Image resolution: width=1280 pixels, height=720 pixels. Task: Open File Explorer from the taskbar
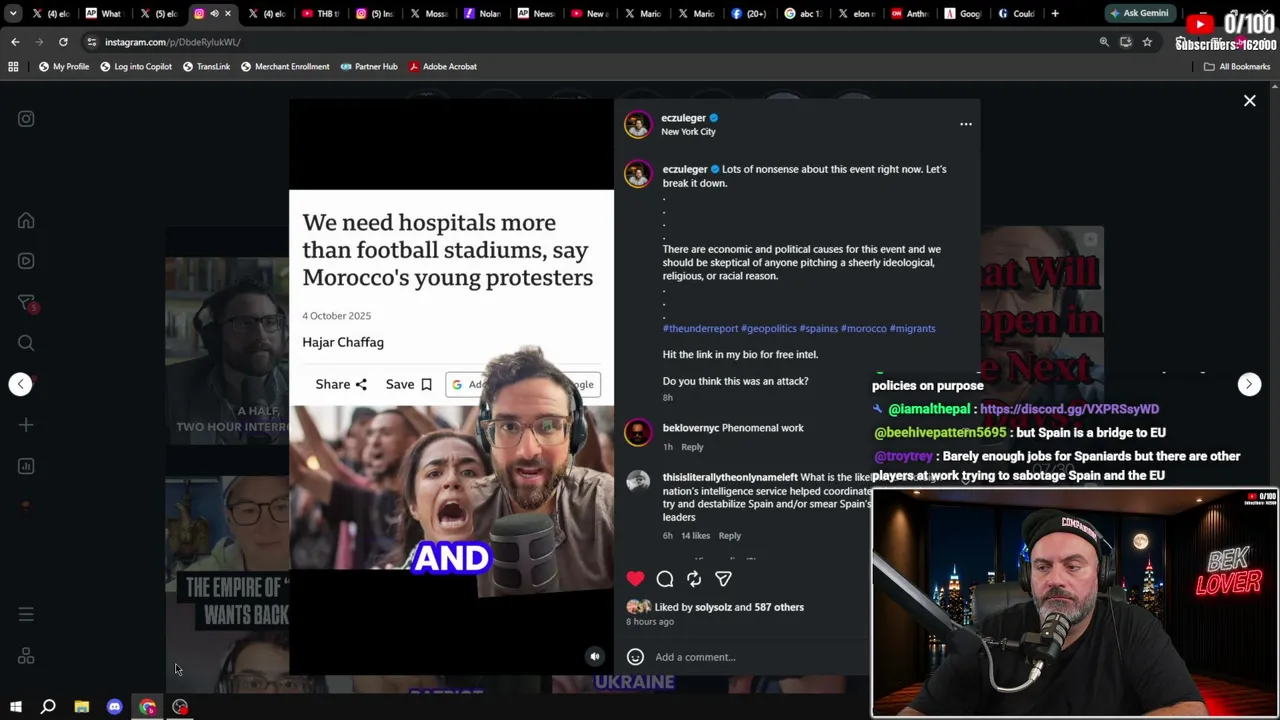(x=81, y=707)
